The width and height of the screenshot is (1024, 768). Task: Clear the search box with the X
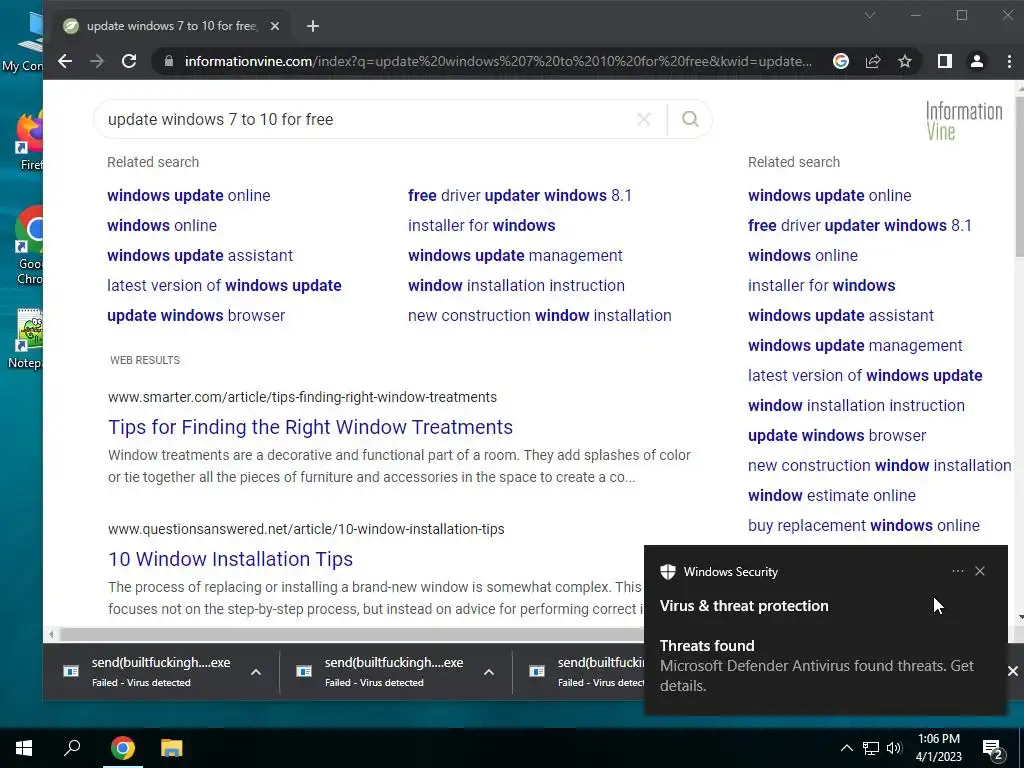point(644,119)
